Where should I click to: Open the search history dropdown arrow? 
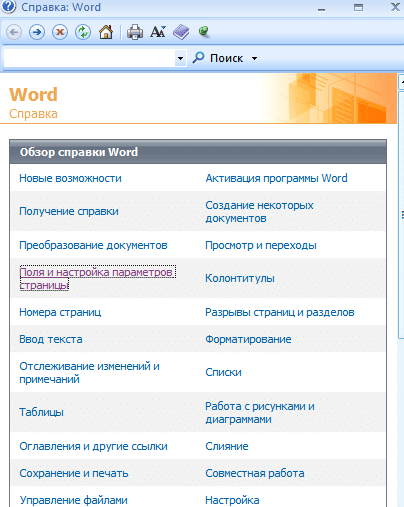180,58
